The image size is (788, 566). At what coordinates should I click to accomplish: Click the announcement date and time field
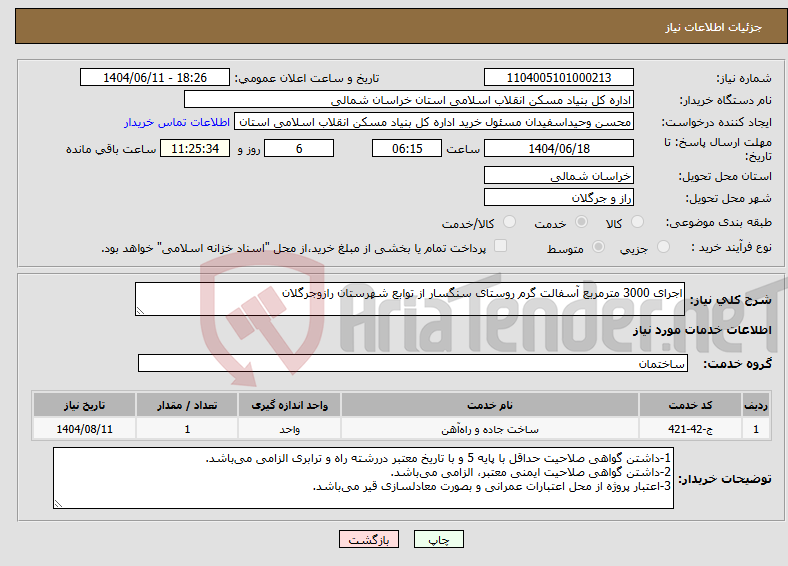(155, 77)
